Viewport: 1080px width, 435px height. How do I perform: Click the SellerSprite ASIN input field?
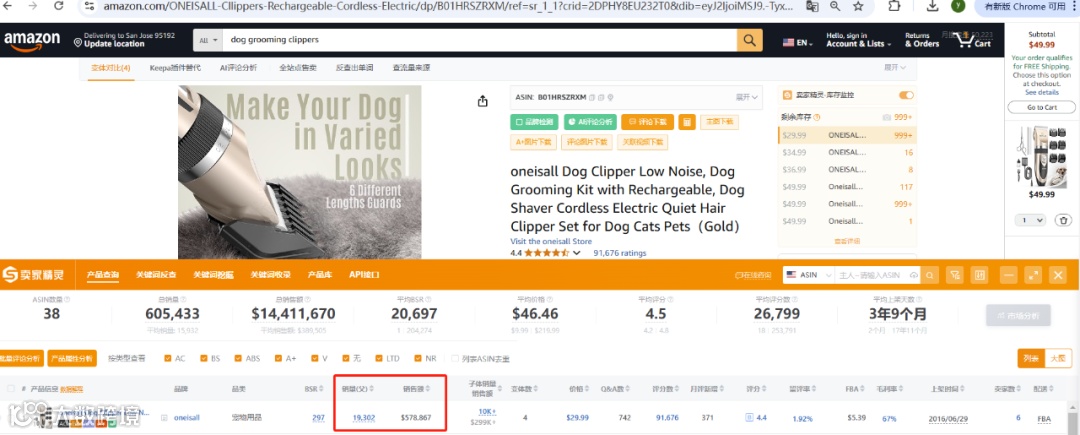877,275
